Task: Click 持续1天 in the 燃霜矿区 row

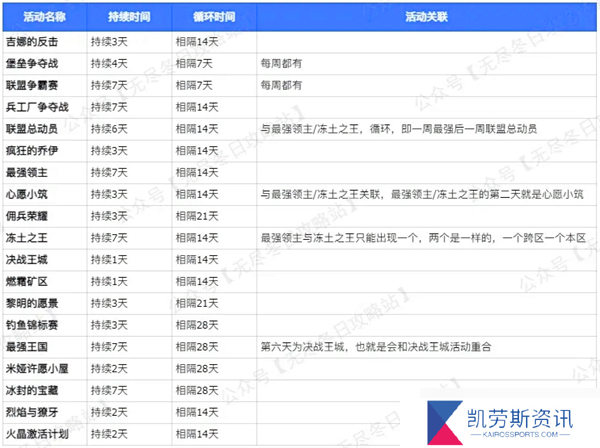Action: pos(109,282)
